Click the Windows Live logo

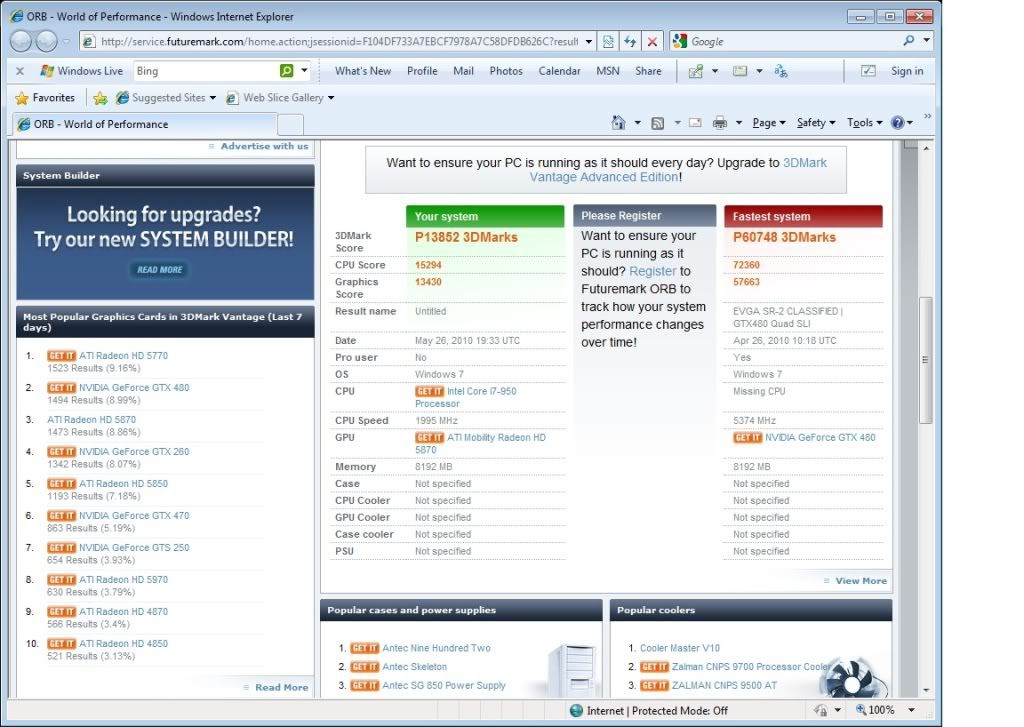coord(81,71)
